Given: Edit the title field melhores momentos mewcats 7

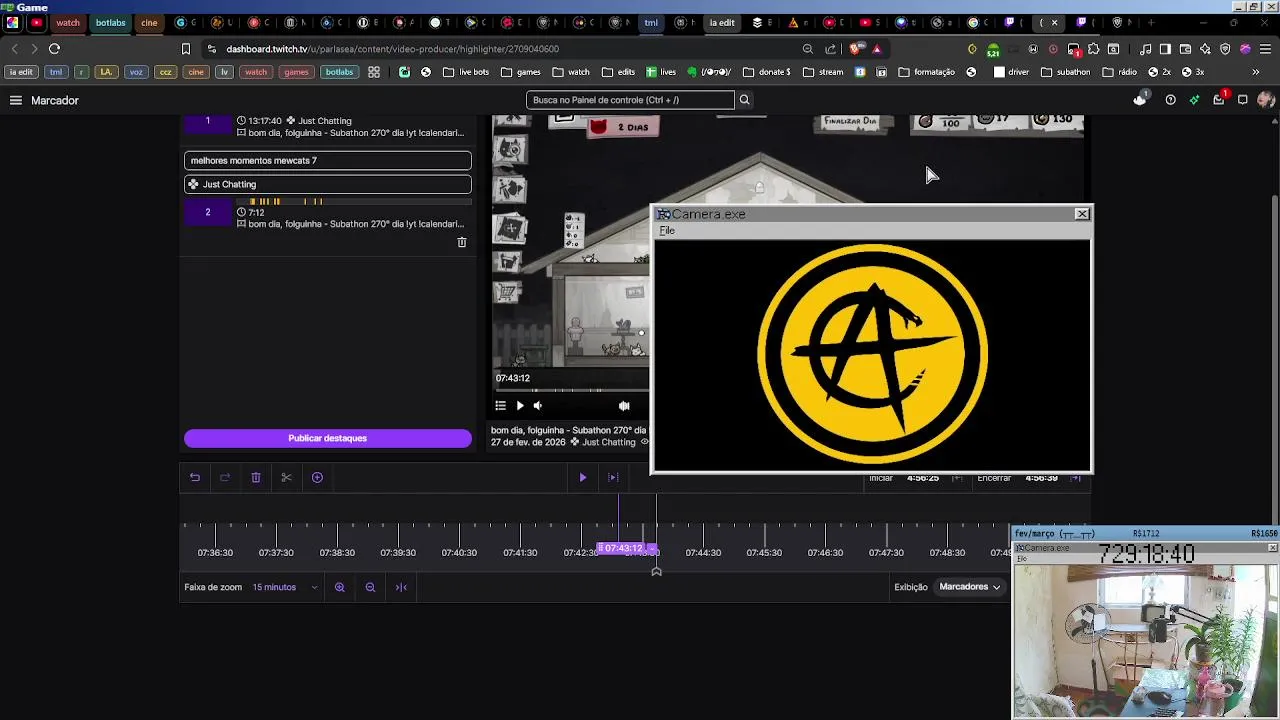Looking at the screenshot, I should [x=328, y=161].
